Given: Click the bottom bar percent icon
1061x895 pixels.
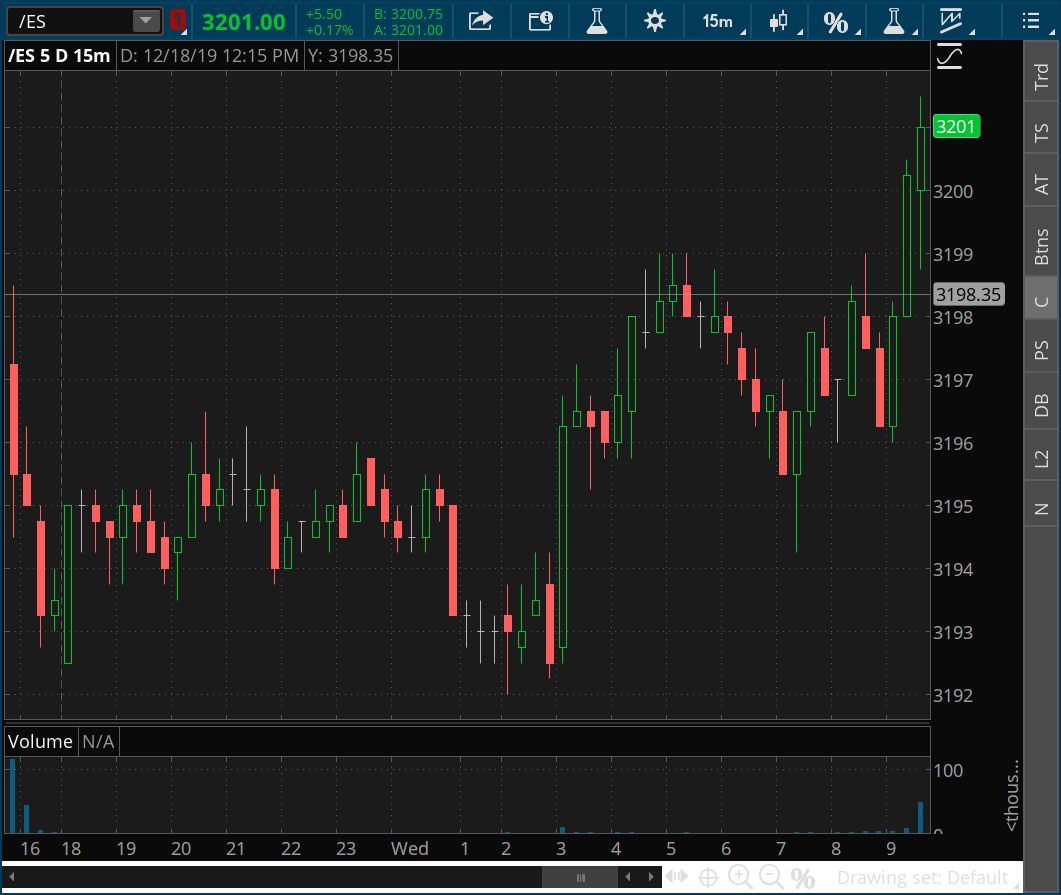Looking at the screenshot, I should [x=803, y=878].
